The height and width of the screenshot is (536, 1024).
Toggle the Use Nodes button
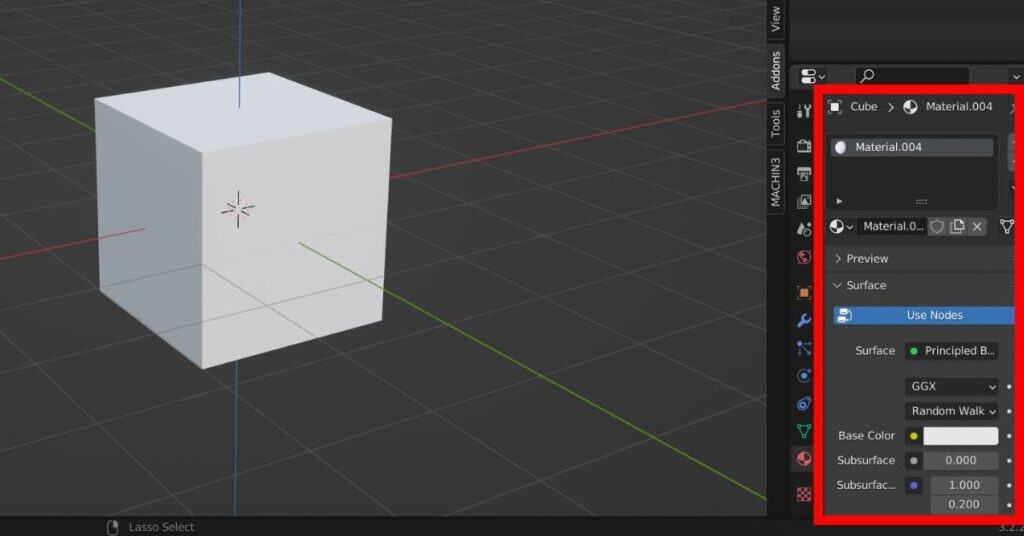924,315
